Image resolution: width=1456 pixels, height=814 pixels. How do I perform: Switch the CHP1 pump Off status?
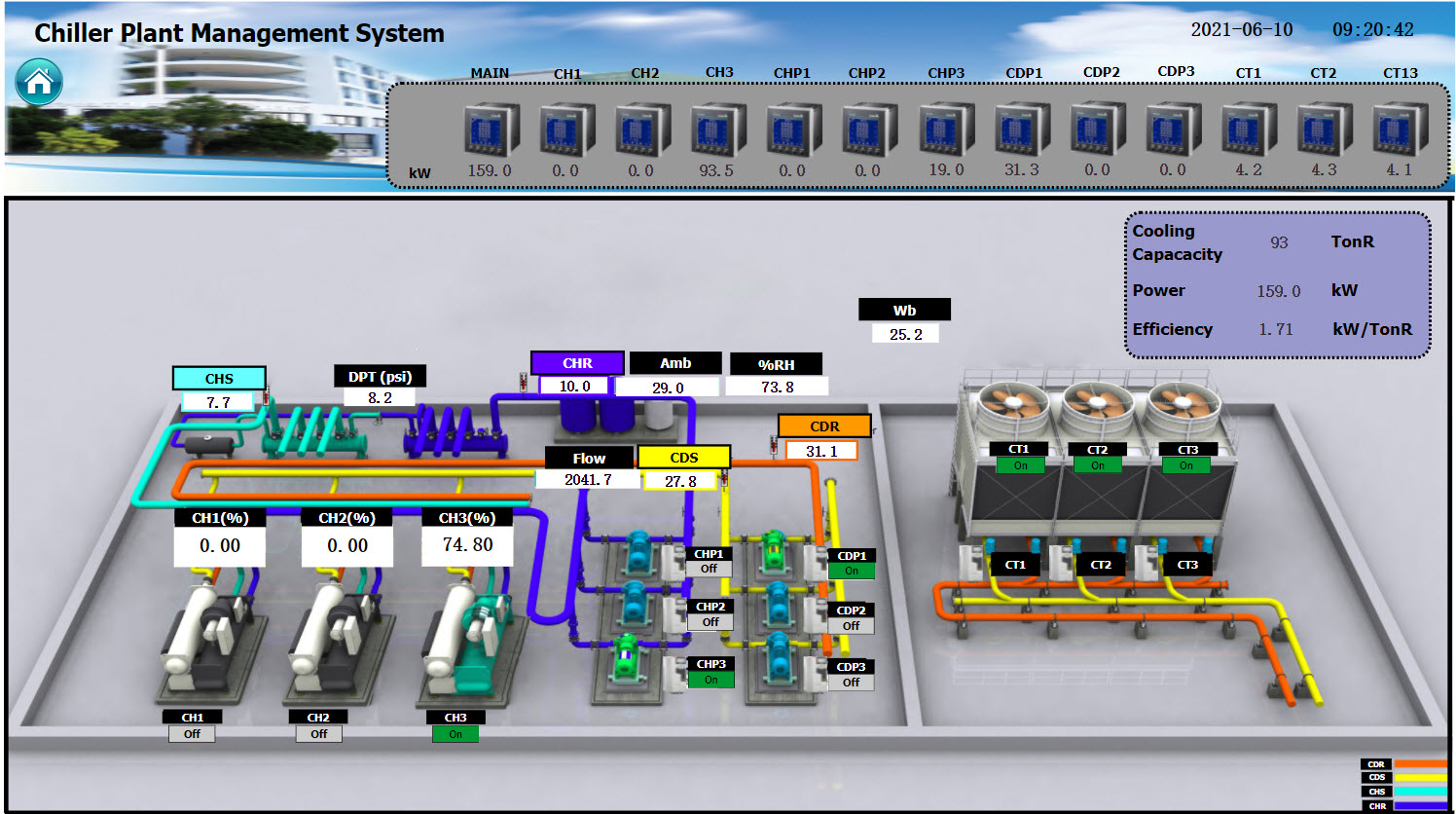[709, 570]
